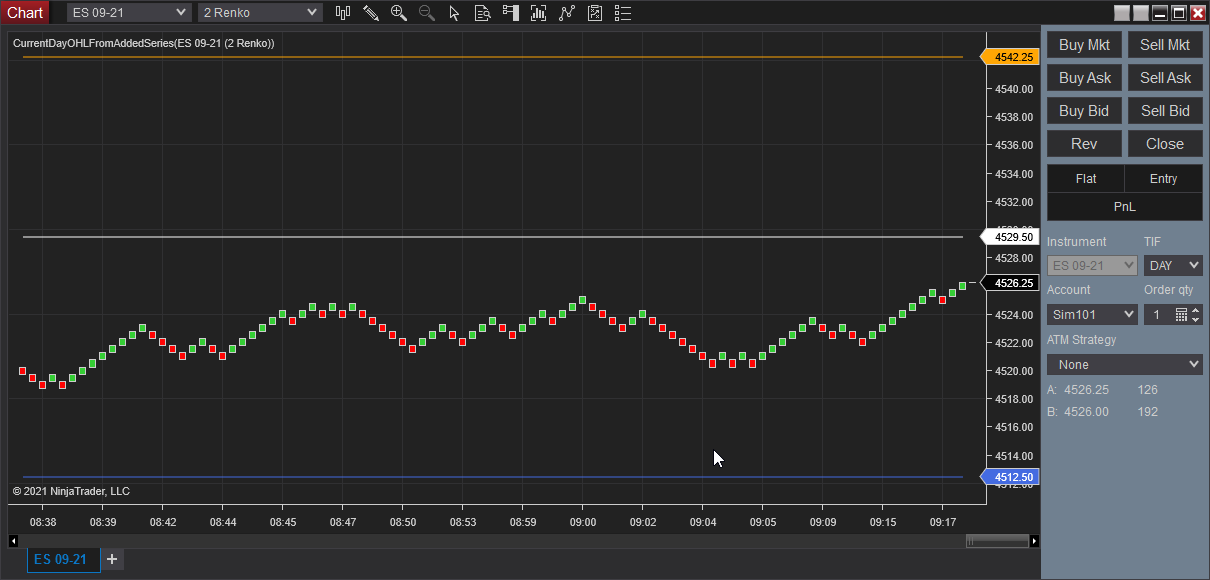Click the Entry price cell
This screenshot has width=1210, height=580.
pos(1164,179)
